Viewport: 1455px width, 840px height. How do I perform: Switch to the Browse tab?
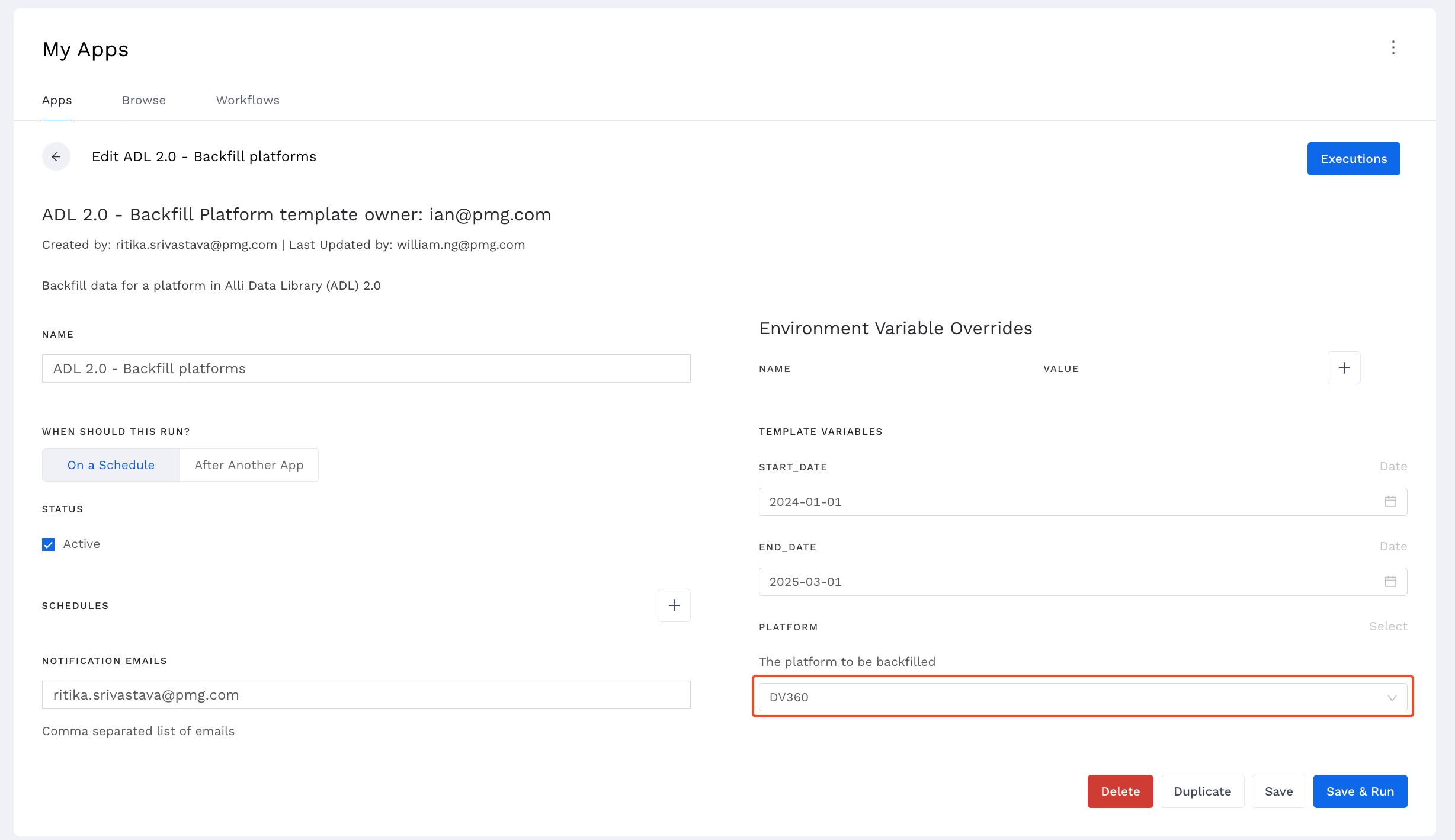point(144,100)
